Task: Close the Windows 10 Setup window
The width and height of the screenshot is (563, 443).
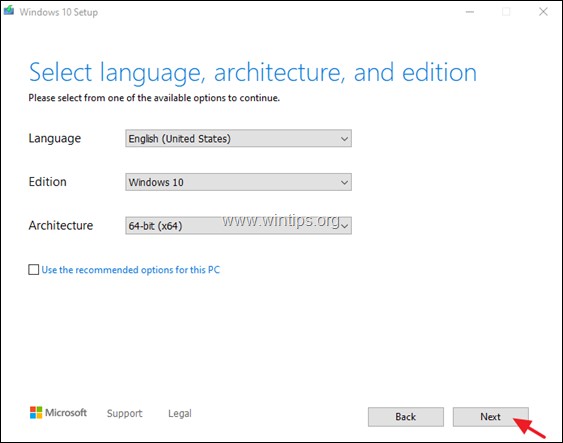Action: (x=543, y=12)
